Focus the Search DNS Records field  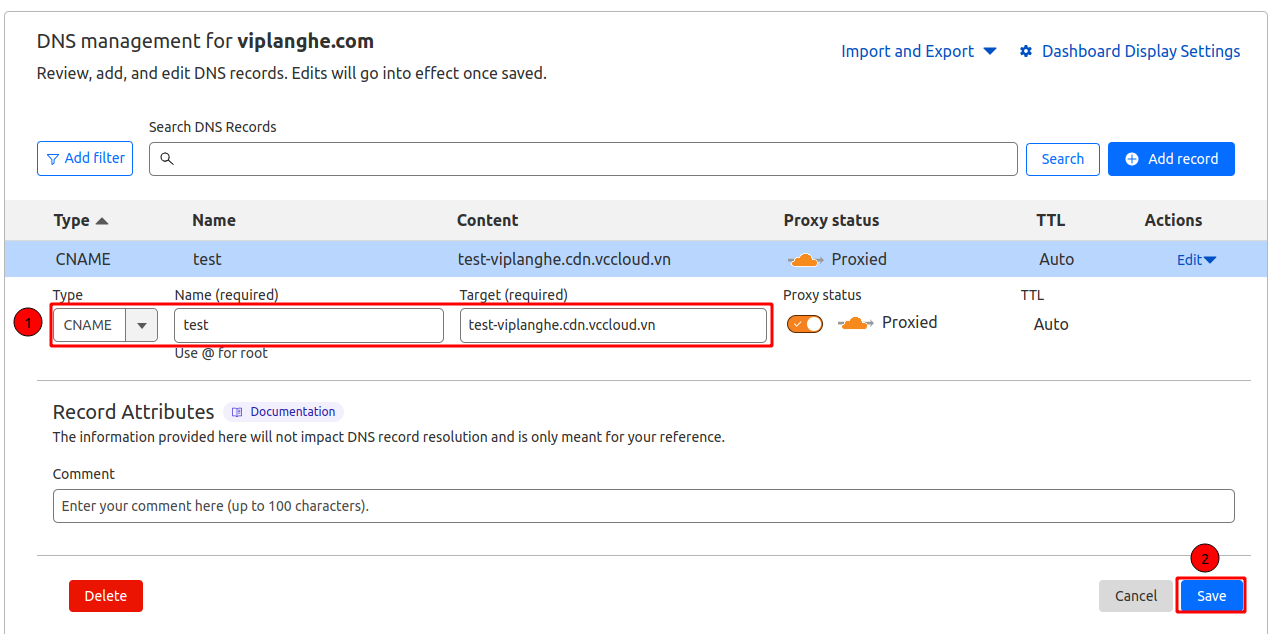(x=583, y=159)
